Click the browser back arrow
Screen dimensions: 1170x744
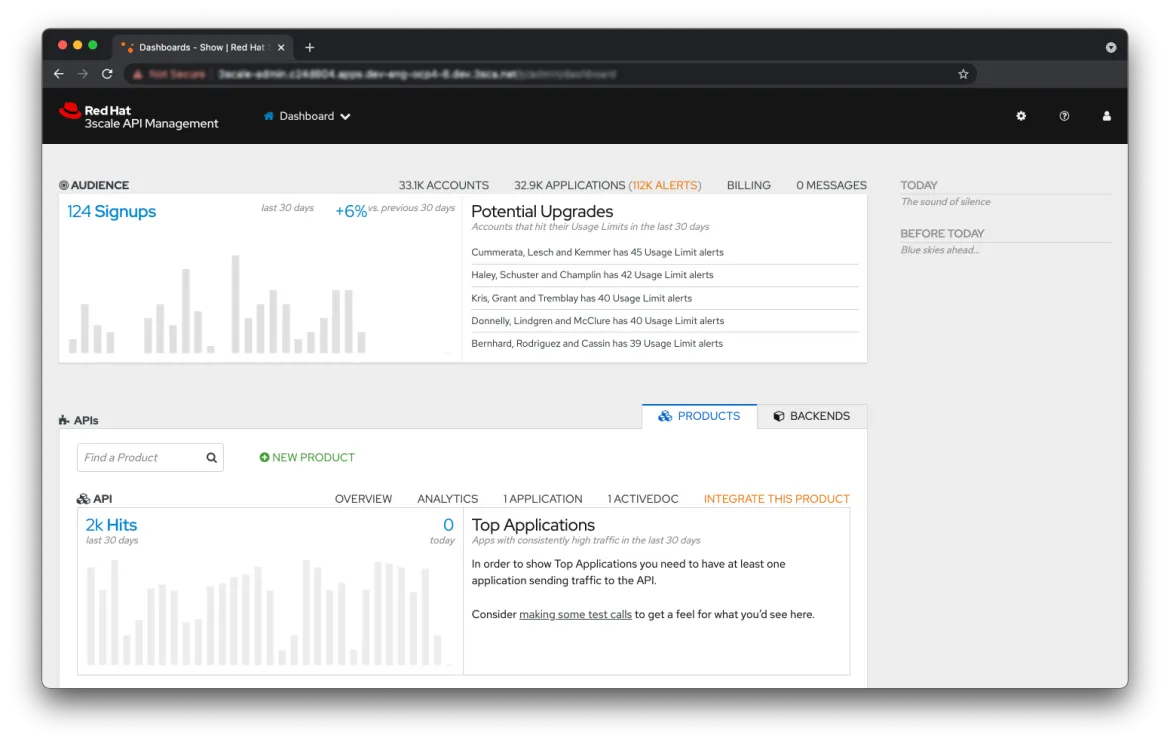click(59, 74)
